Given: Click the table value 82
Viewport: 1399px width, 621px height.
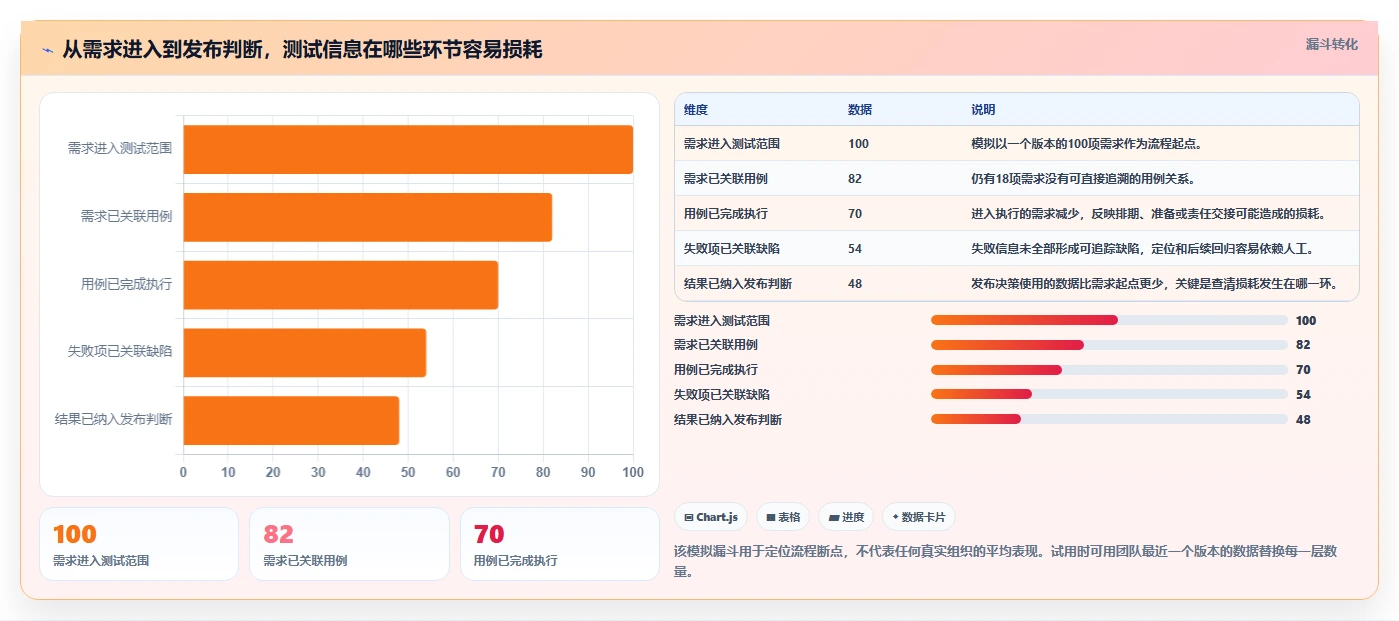Looking at the screenshot, I should click(855, 179).
